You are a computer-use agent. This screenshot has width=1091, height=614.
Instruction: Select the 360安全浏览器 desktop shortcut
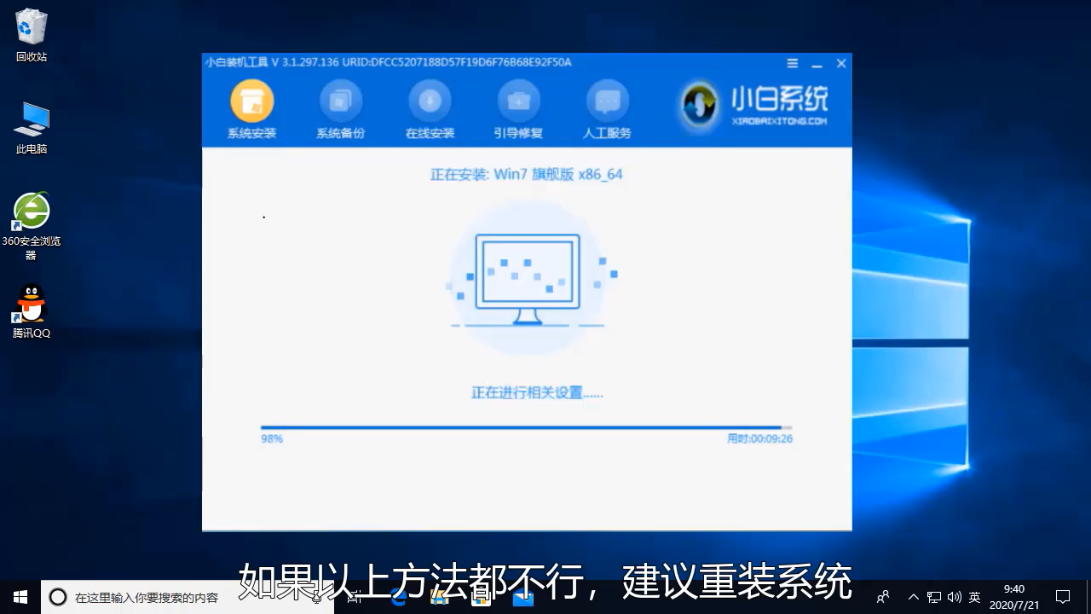coord(31,226)
